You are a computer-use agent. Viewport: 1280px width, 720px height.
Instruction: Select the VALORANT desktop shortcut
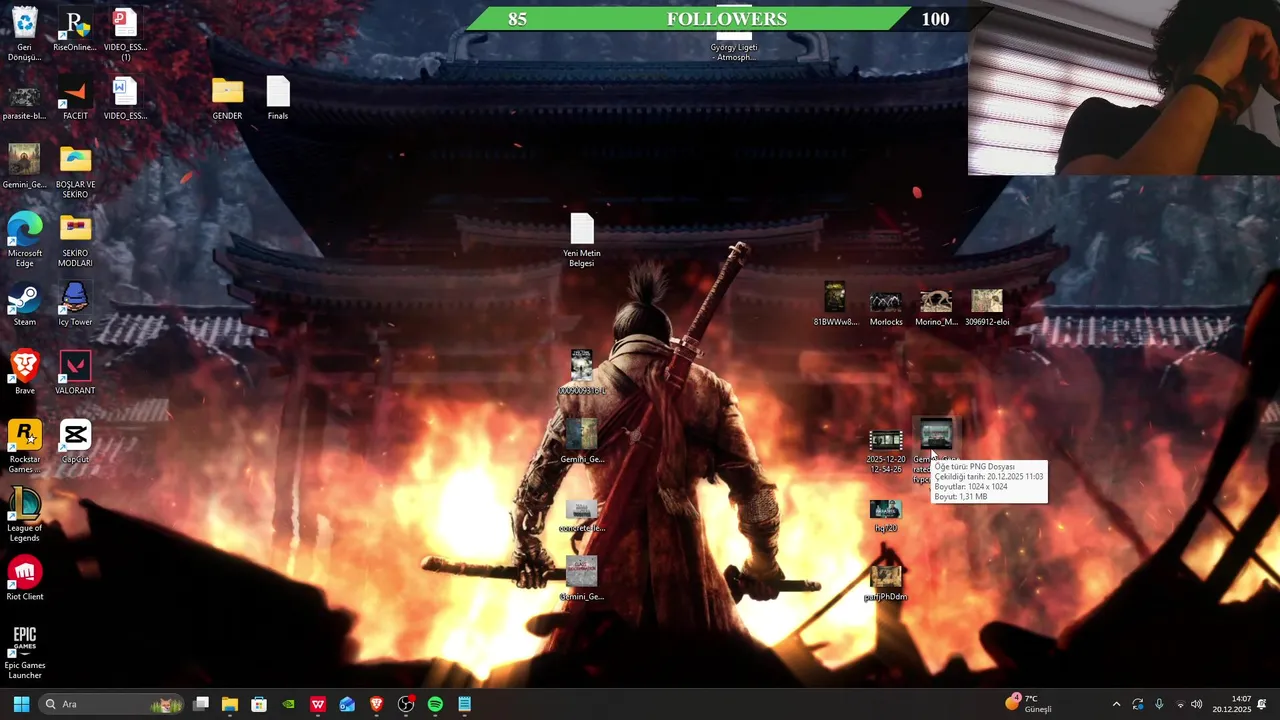[x=75, y=372]
